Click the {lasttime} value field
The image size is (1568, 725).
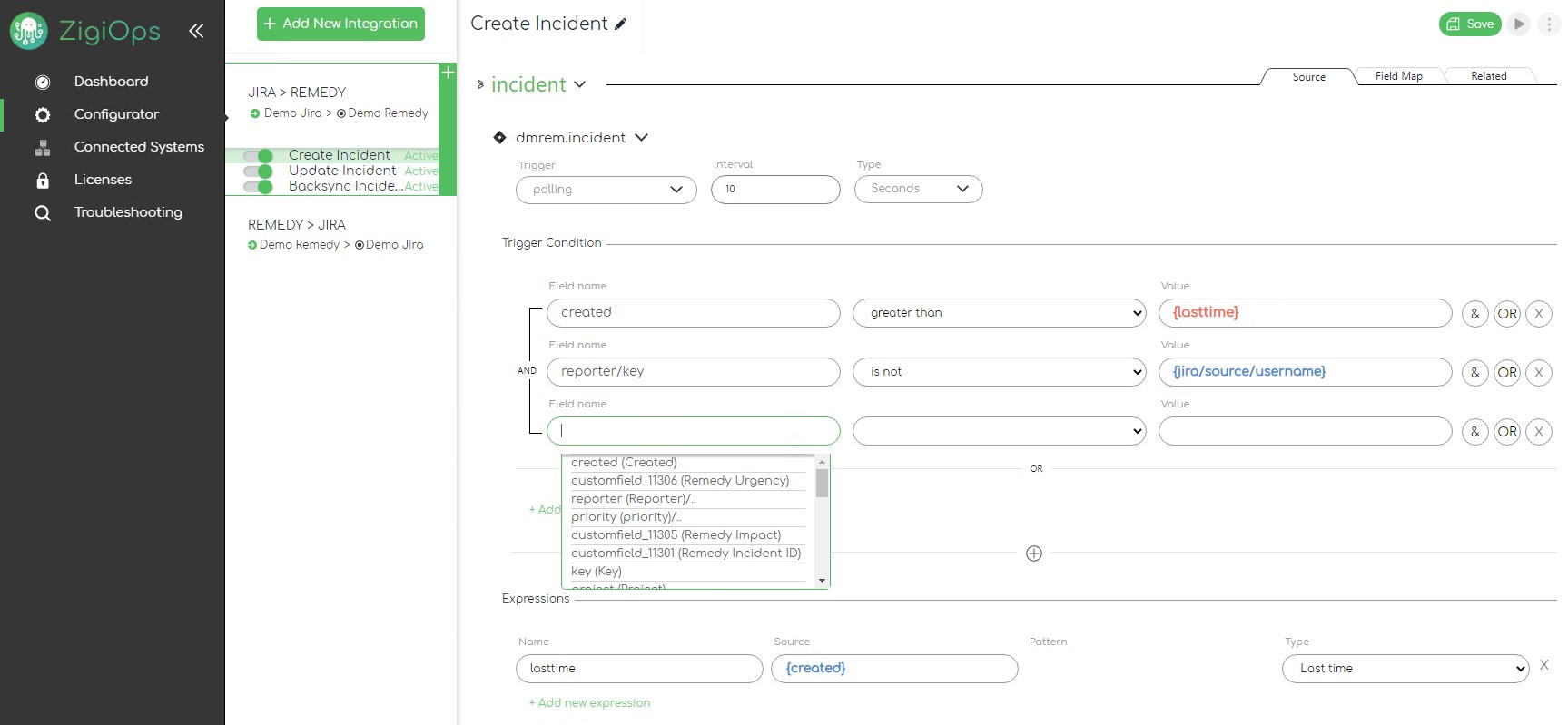pyautogui.click(x=1306, y=313)
